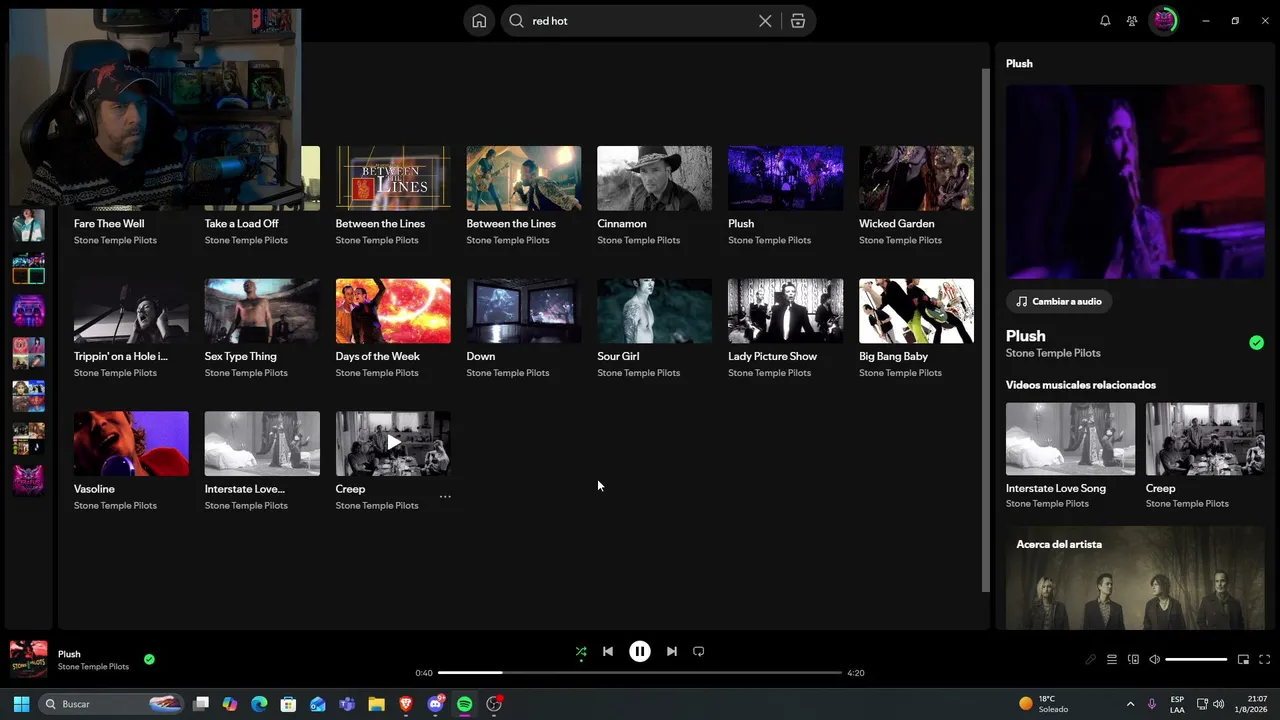
Task: Open the Vasoline video thumbnail
Action: [131, 443]
